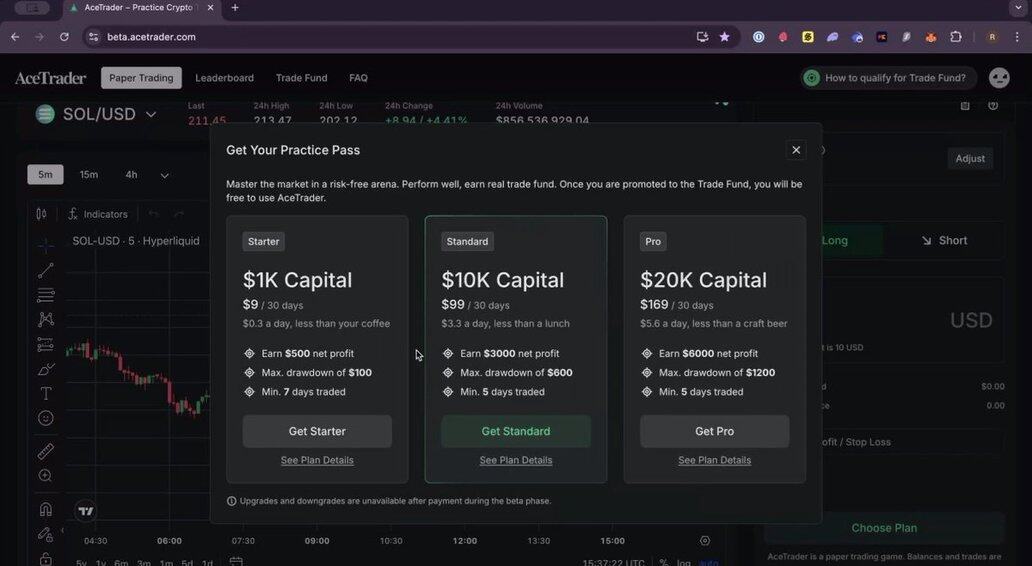The width and height of the screenshot is (1032, 566).
Task: Select the 5m timeframe
Action: pos(45,174)
